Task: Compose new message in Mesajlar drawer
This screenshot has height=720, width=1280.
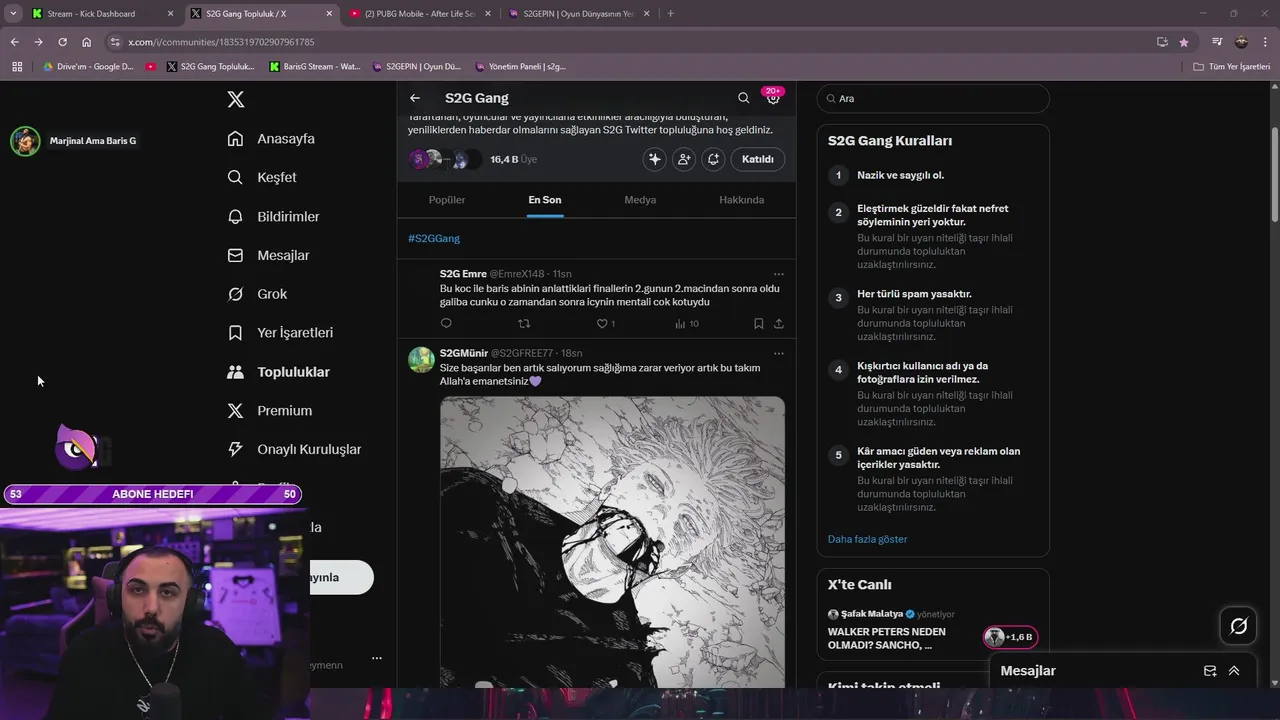Action: pos(1210,671)
